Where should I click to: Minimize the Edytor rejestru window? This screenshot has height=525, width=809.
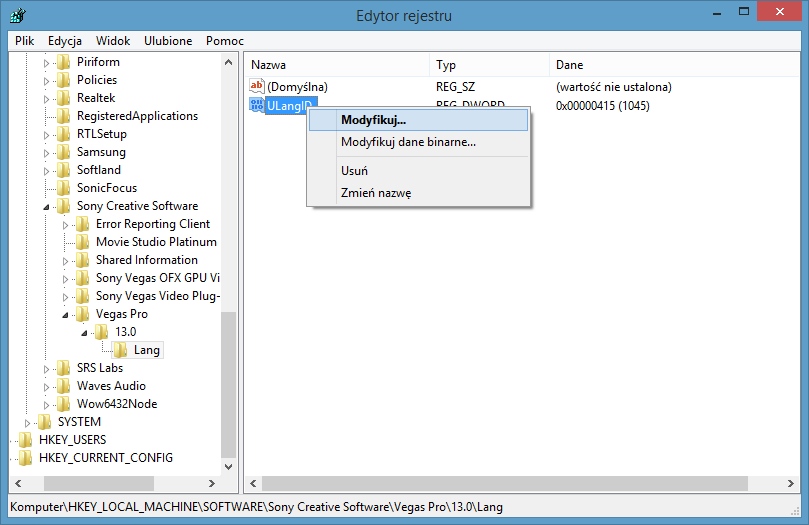(717, 12)
